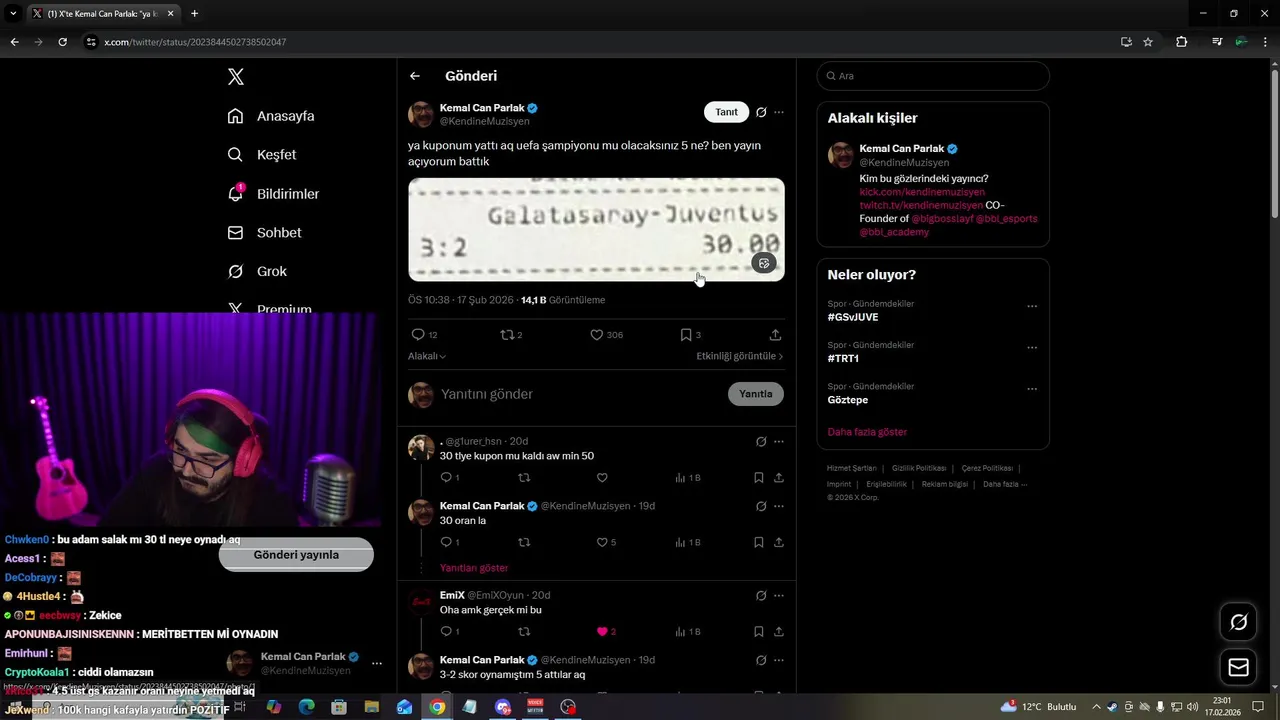Click the taskbar volume icon

pos(1192,707)
